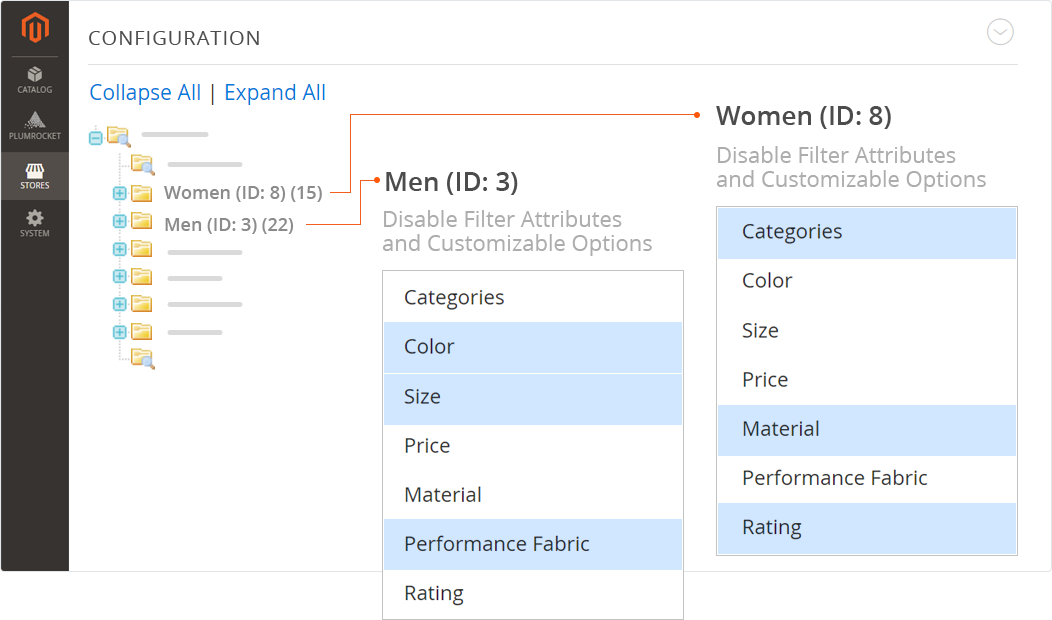Open the System sidebar menu
Image resolution: width=1052 pixels, height=620 pixels.
coord(35,223)
